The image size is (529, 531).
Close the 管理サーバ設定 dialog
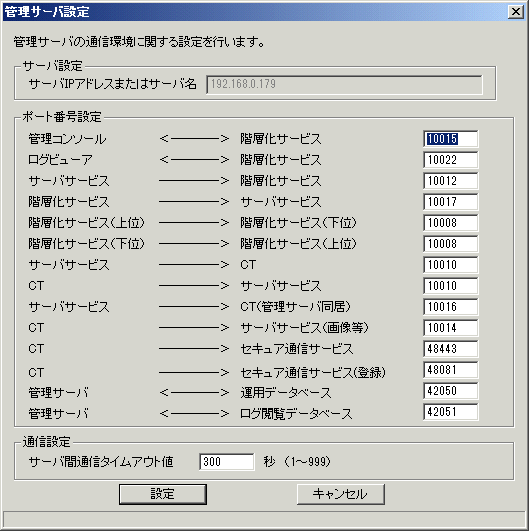[x=516, y=12]
